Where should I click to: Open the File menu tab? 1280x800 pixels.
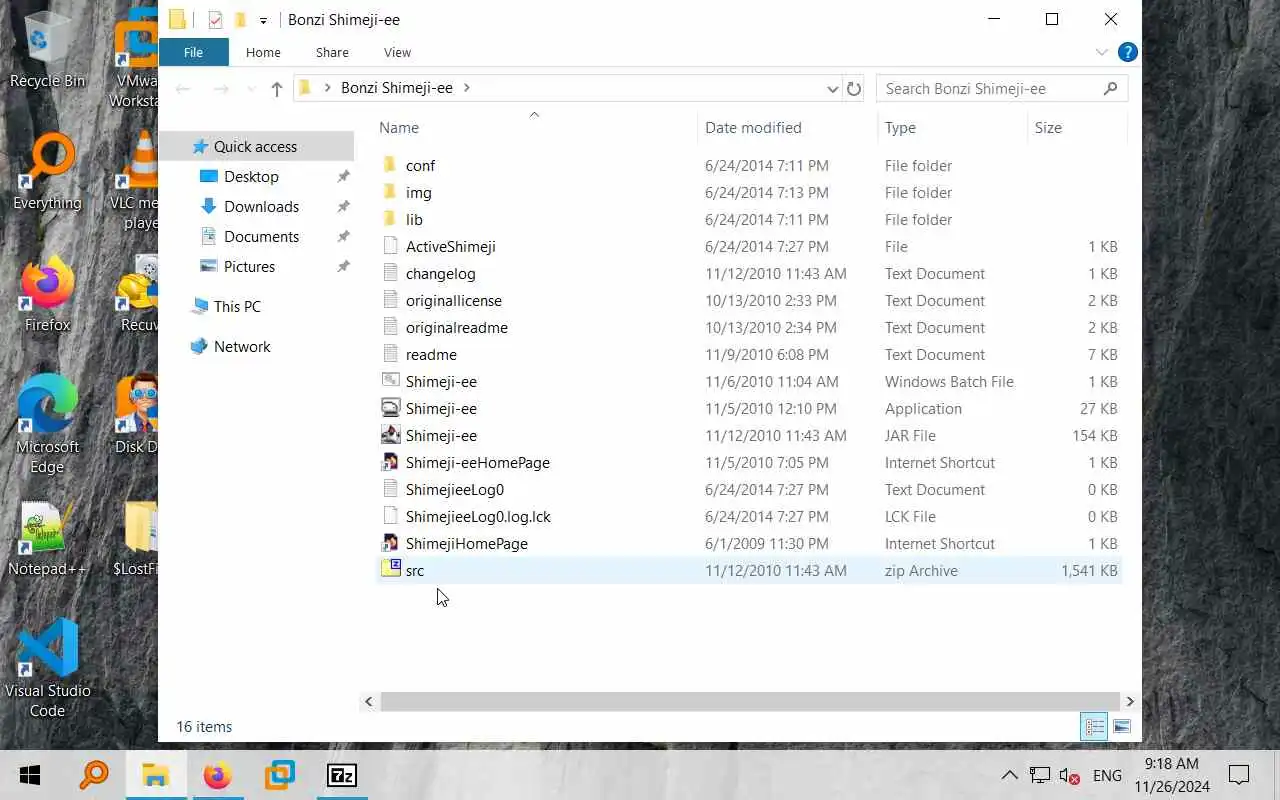click(193, 52)
